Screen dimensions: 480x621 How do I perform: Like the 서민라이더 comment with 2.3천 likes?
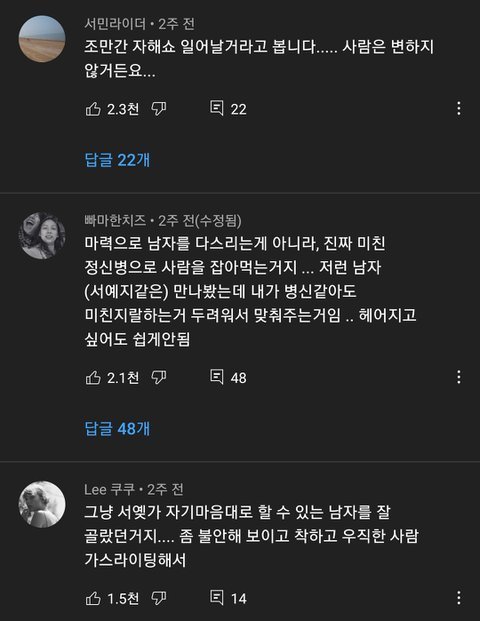(x=93, y=109)
